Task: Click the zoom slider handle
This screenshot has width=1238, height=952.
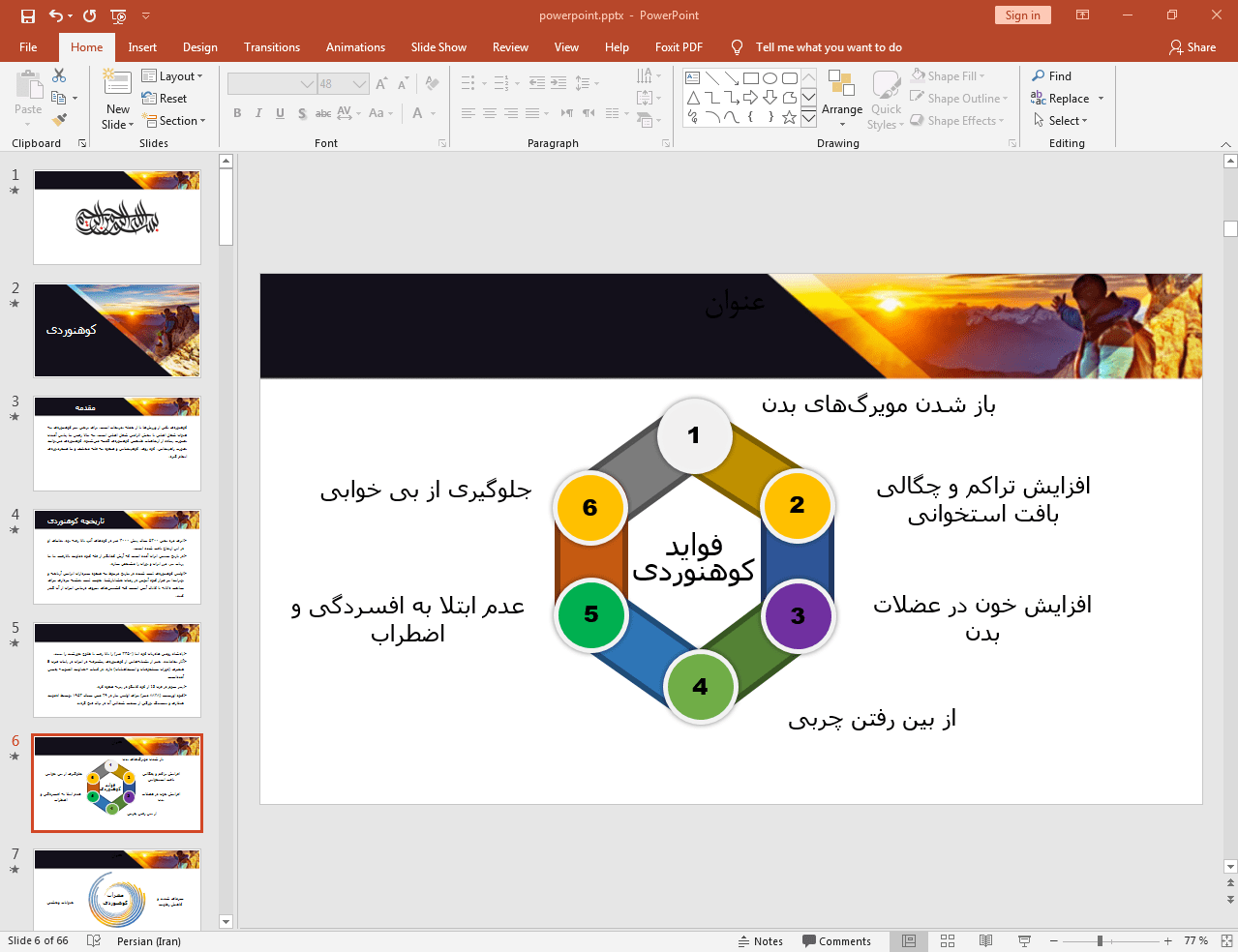Action: pos(1100,940)
